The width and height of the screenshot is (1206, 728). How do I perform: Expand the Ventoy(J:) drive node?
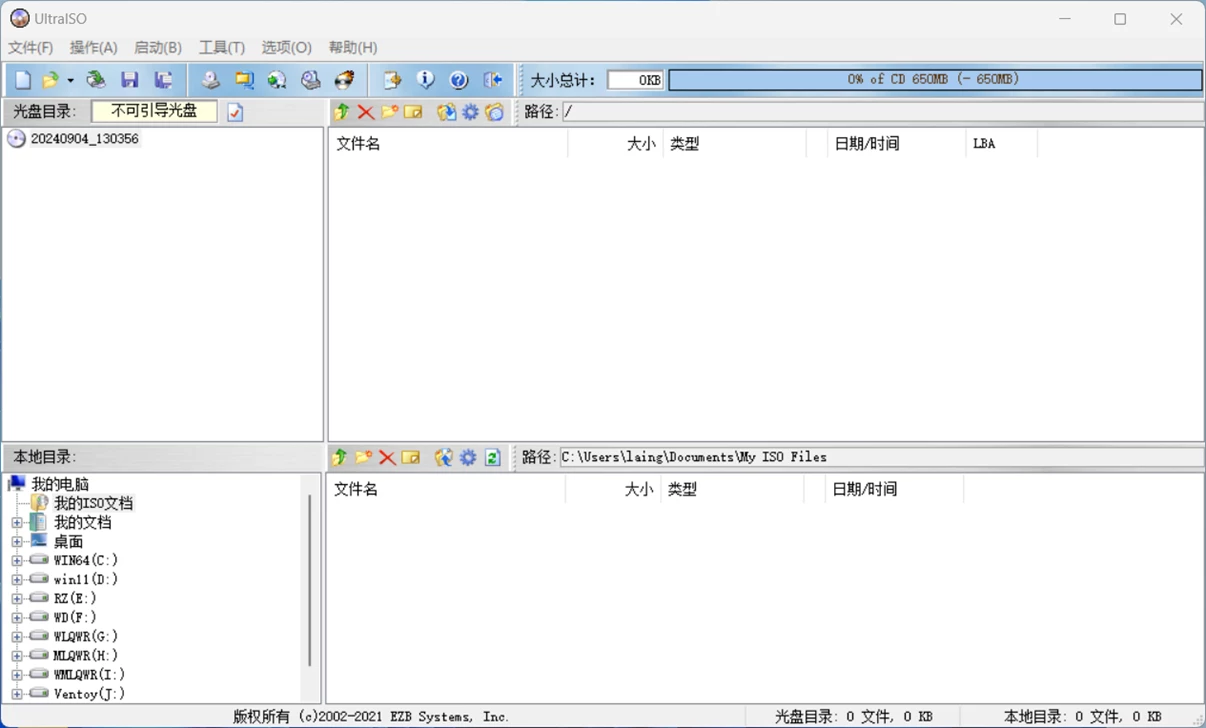tap(17, 694)
